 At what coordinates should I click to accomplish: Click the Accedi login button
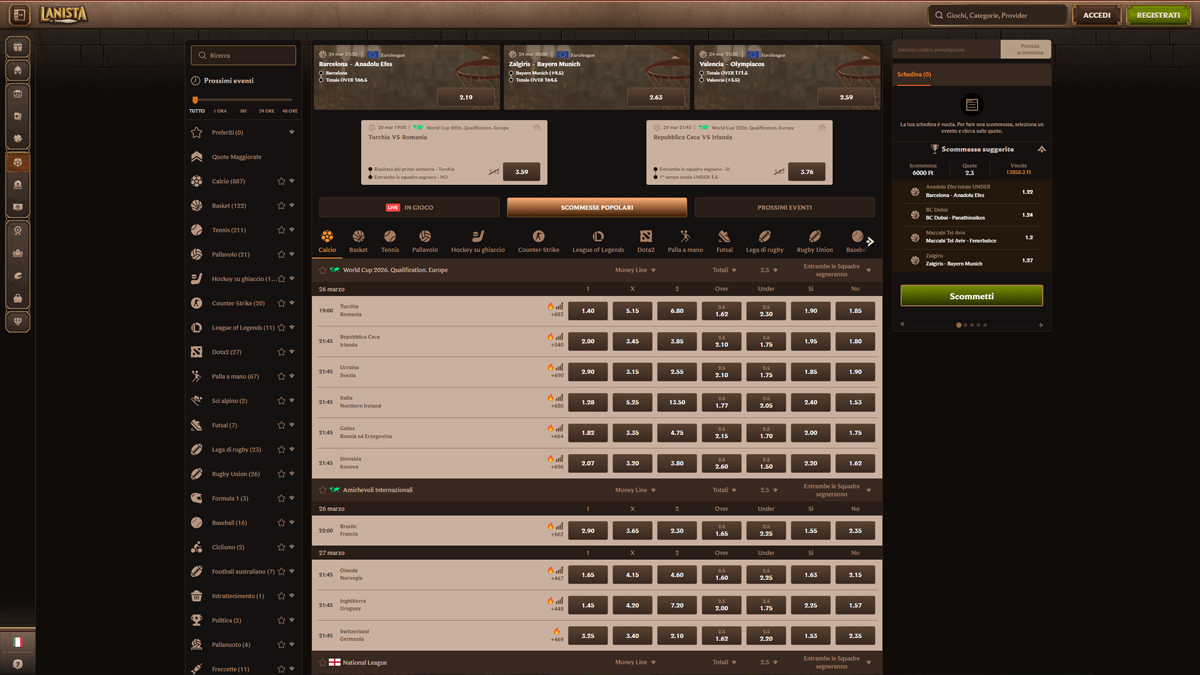click(1096, 15)
